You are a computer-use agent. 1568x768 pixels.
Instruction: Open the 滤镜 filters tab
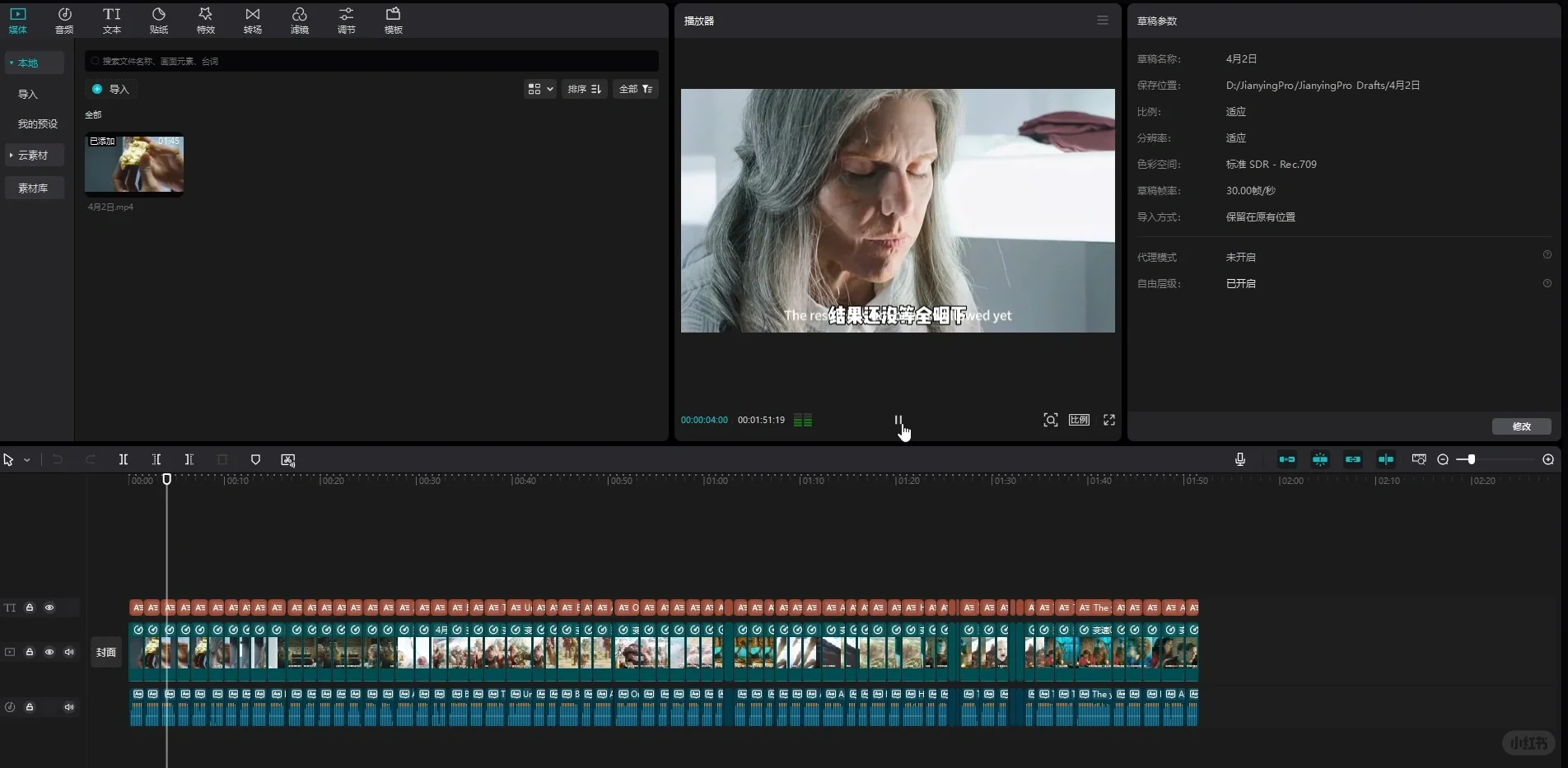(x=300, y=21)
